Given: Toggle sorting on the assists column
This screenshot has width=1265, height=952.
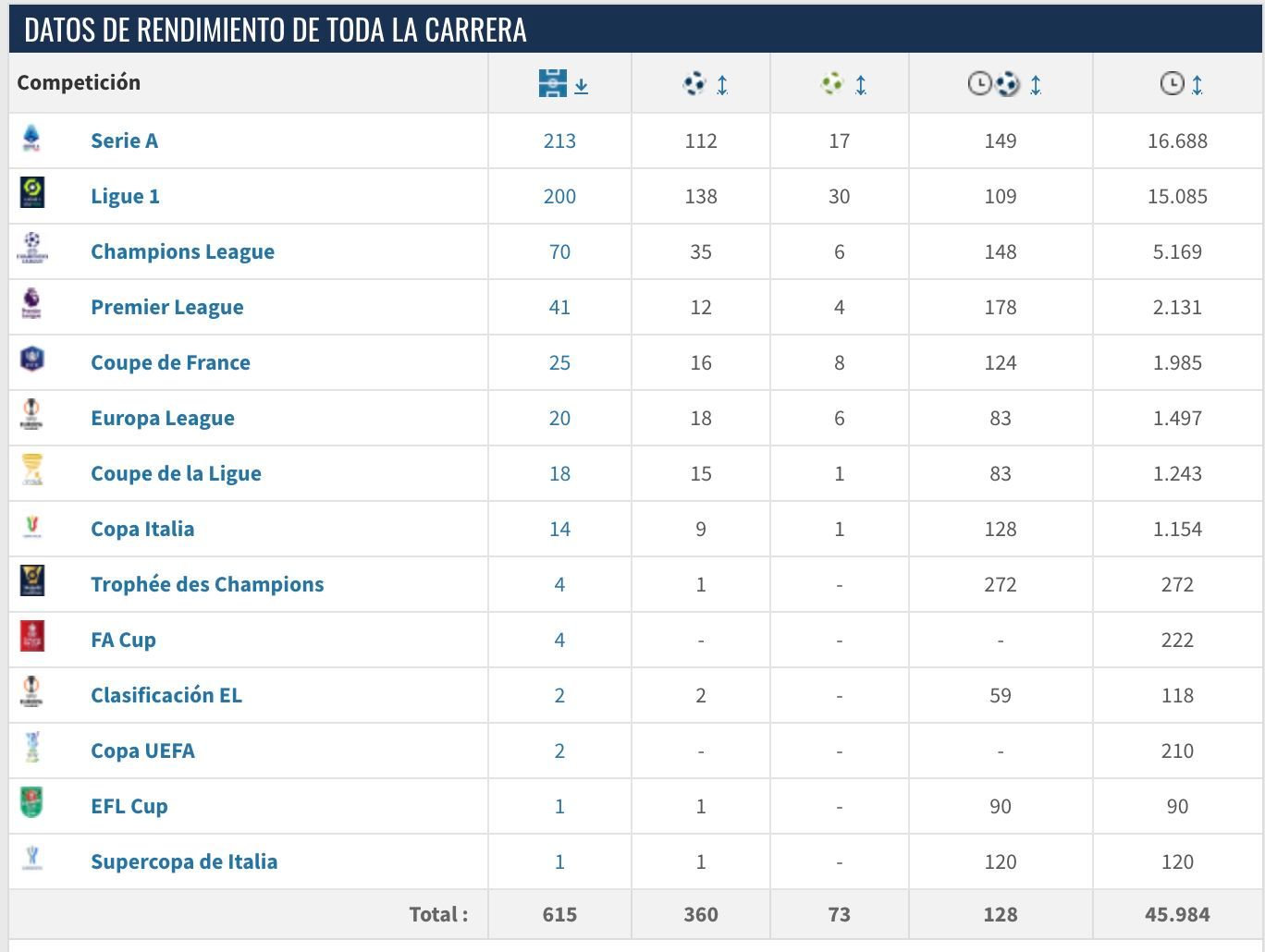Looking at the screenshot, I should coord(861,82).
